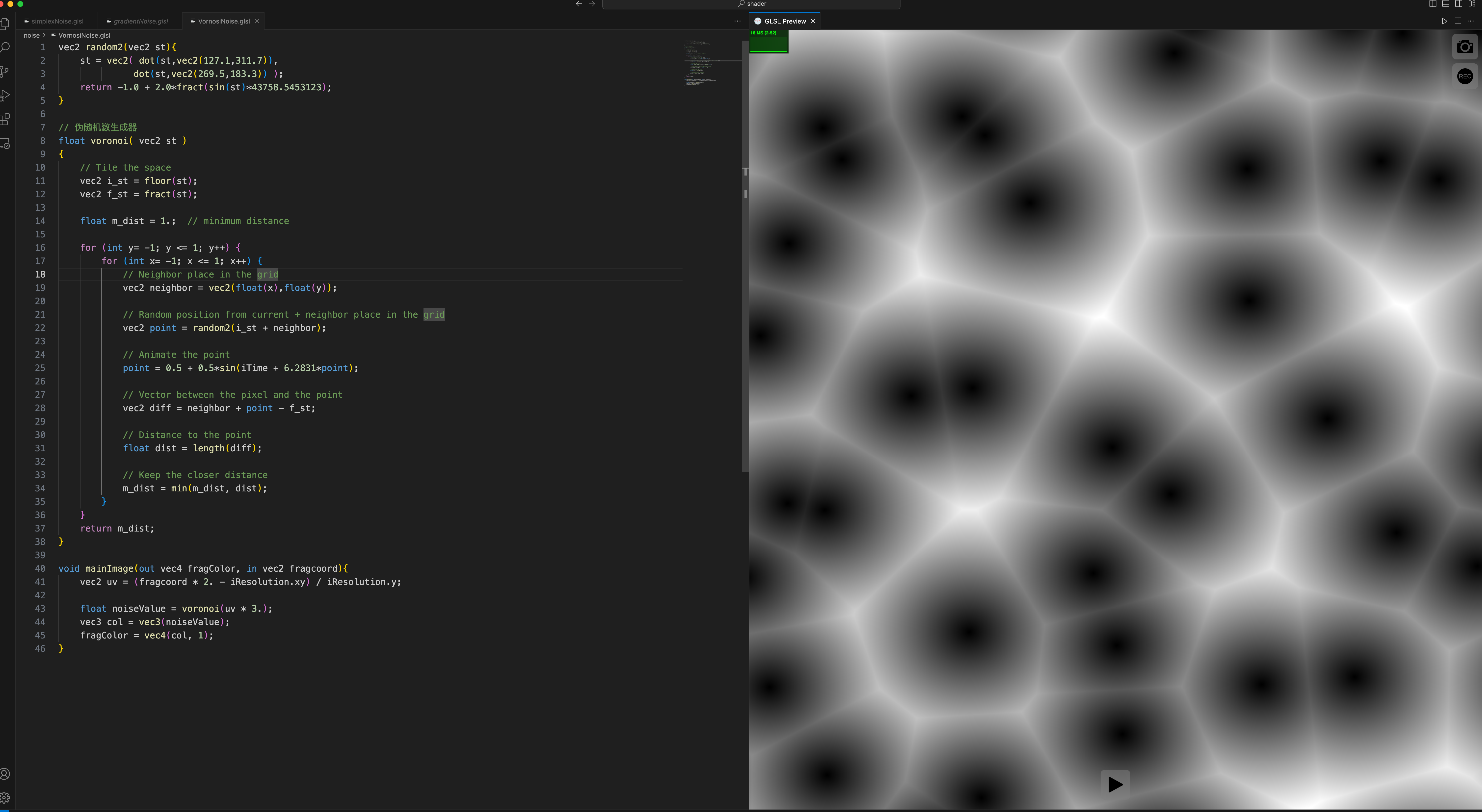
Task: Toggle the bottom panel
Action: [1446, 4]
